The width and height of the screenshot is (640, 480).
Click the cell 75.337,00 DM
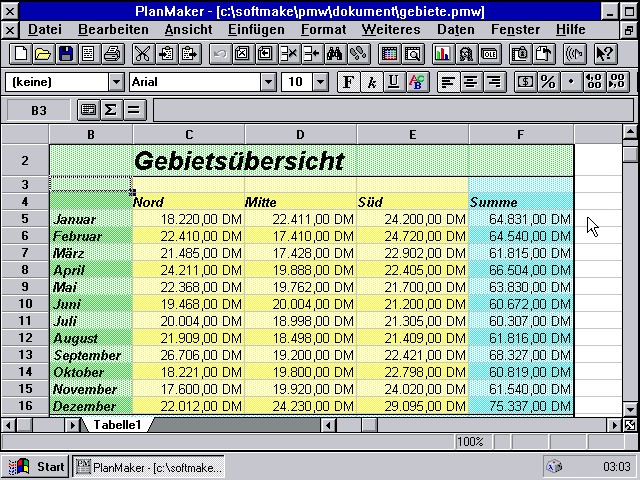521,406
